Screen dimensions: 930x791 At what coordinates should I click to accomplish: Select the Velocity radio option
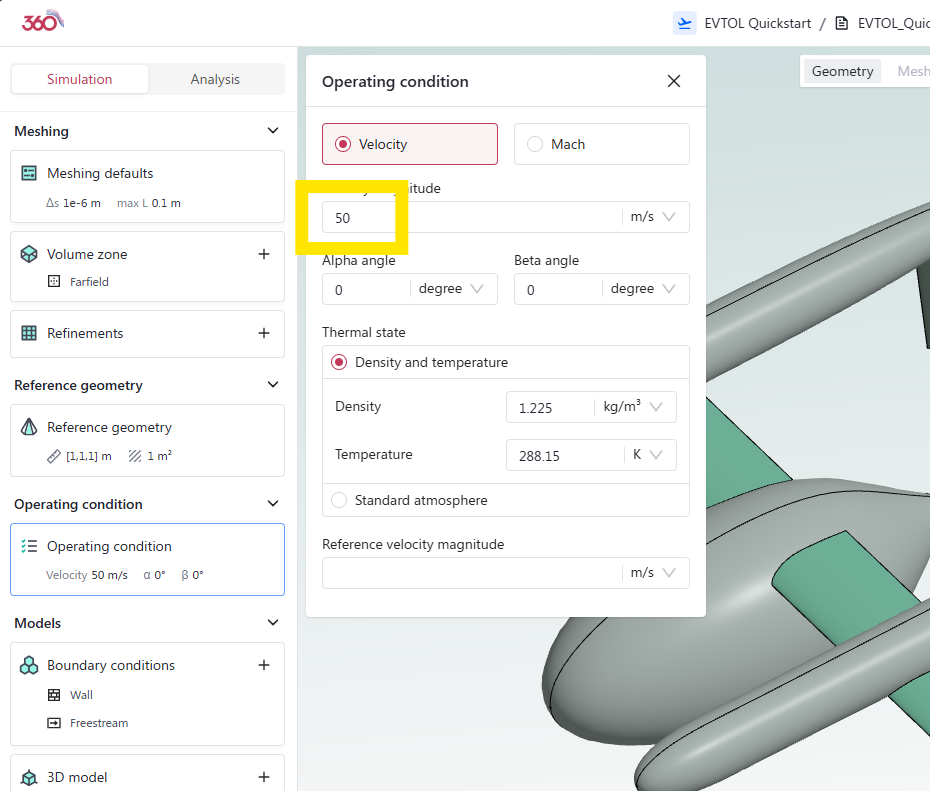[343, 144]
